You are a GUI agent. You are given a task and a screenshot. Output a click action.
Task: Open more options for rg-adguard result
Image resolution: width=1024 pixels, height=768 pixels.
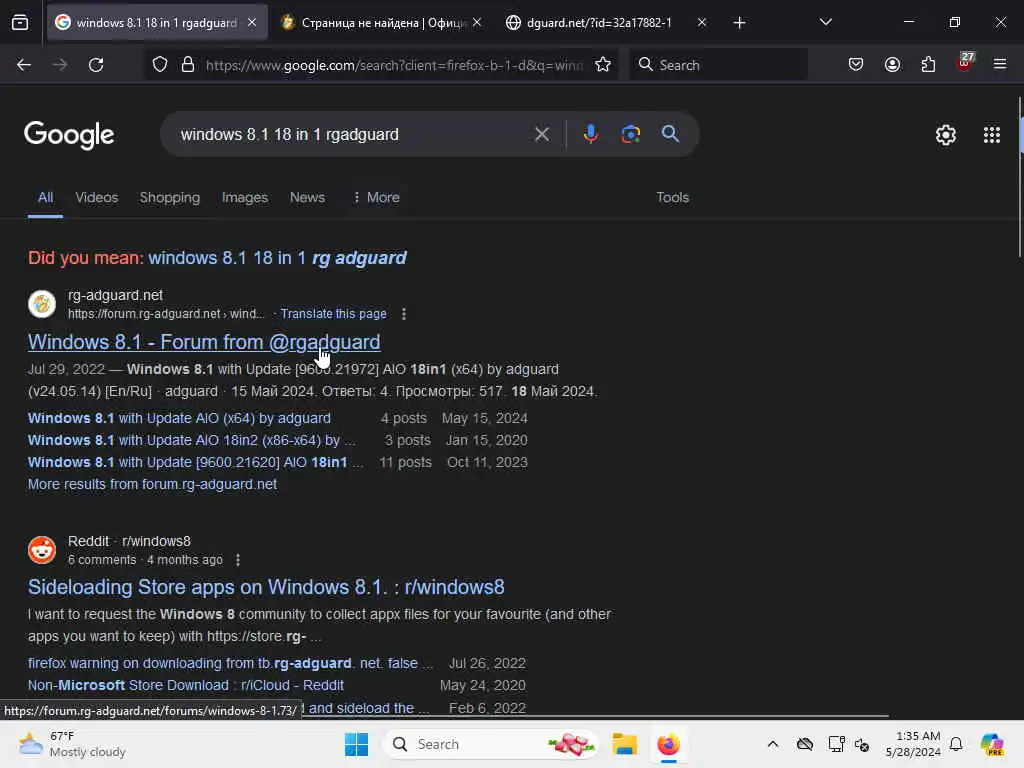click(x=404, y=314)
